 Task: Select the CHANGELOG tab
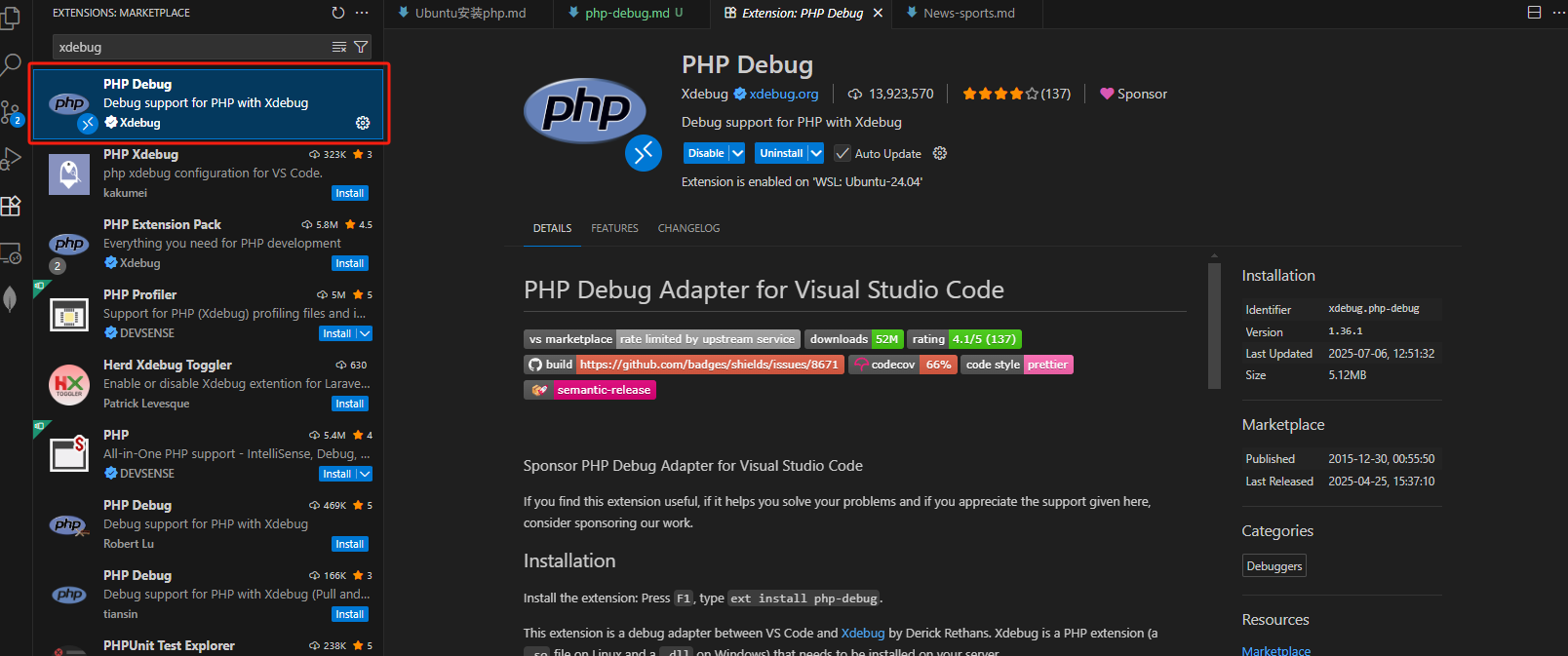click(x=688, y=228)
